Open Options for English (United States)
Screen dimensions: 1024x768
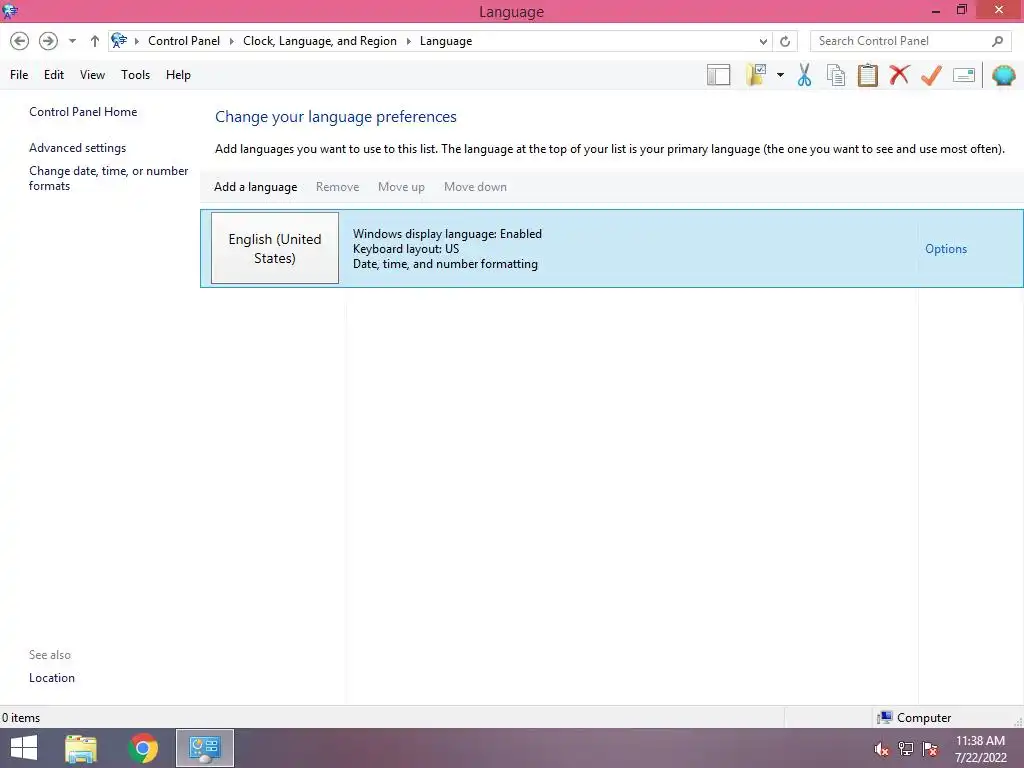click(946, 249)
